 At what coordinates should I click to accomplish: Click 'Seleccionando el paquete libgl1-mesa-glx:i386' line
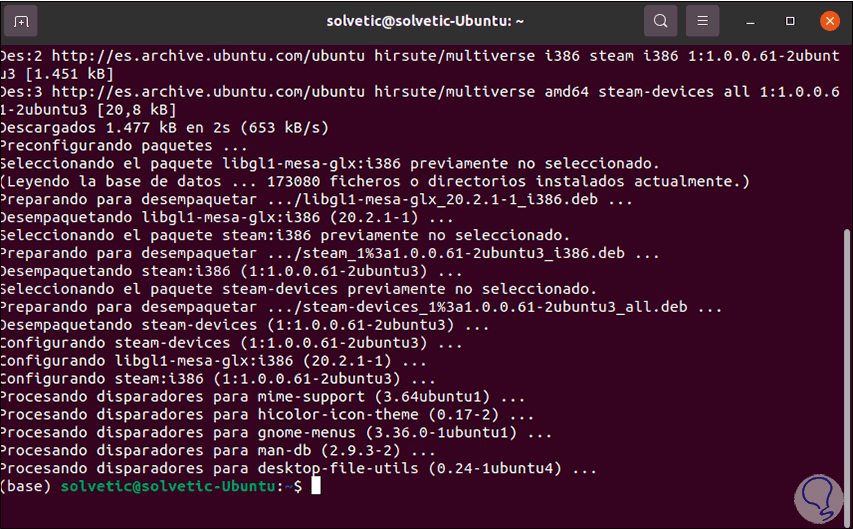(330, 164)
